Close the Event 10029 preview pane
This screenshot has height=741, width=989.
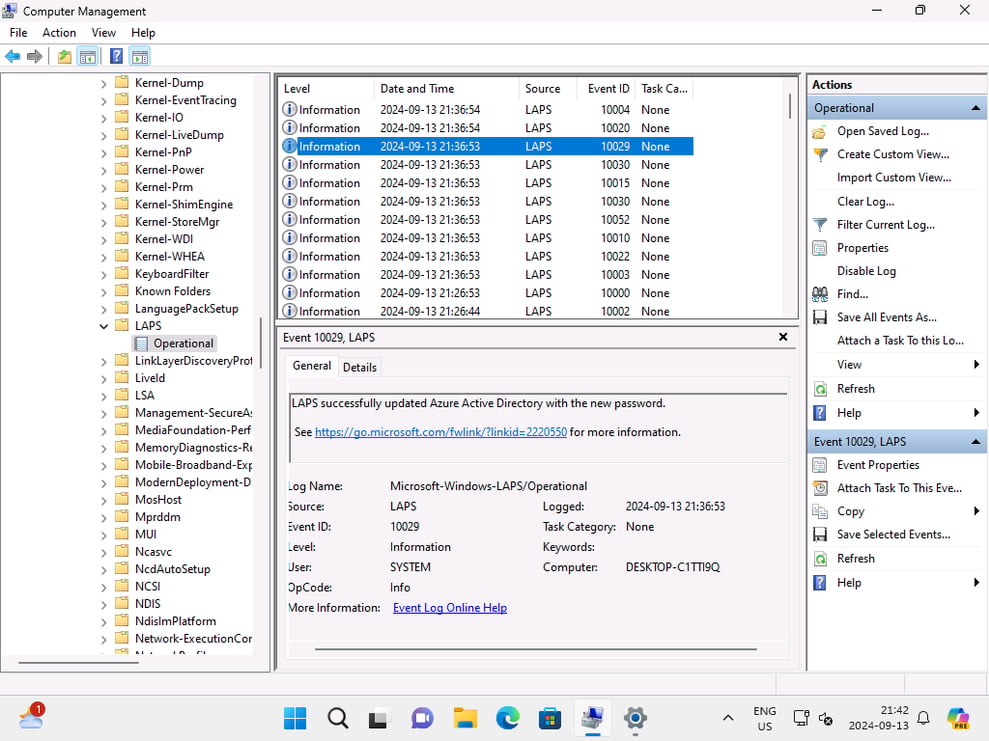[x=783, y=337]
